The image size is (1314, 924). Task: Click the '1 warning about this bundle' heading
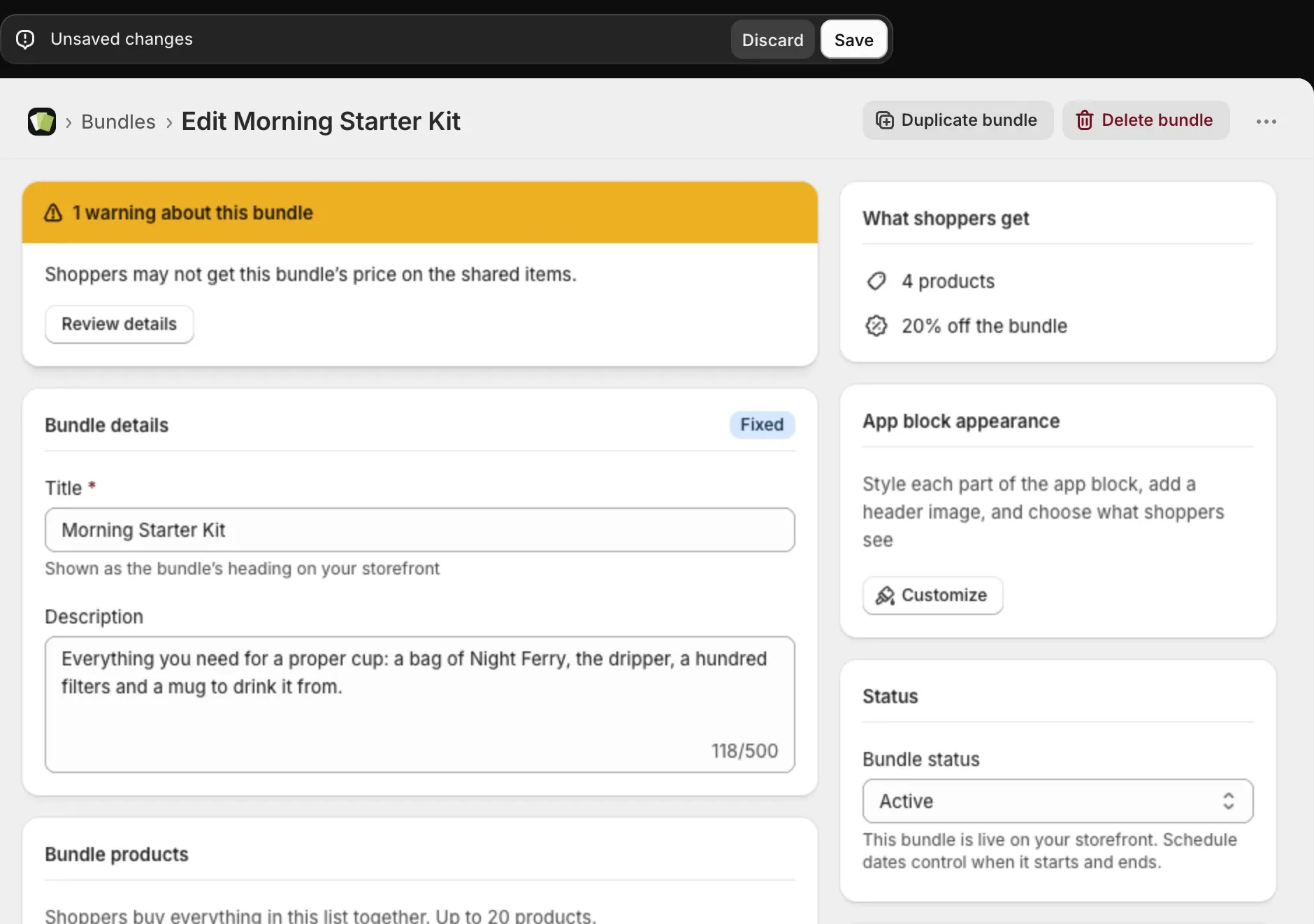click(x=193, y=212)
